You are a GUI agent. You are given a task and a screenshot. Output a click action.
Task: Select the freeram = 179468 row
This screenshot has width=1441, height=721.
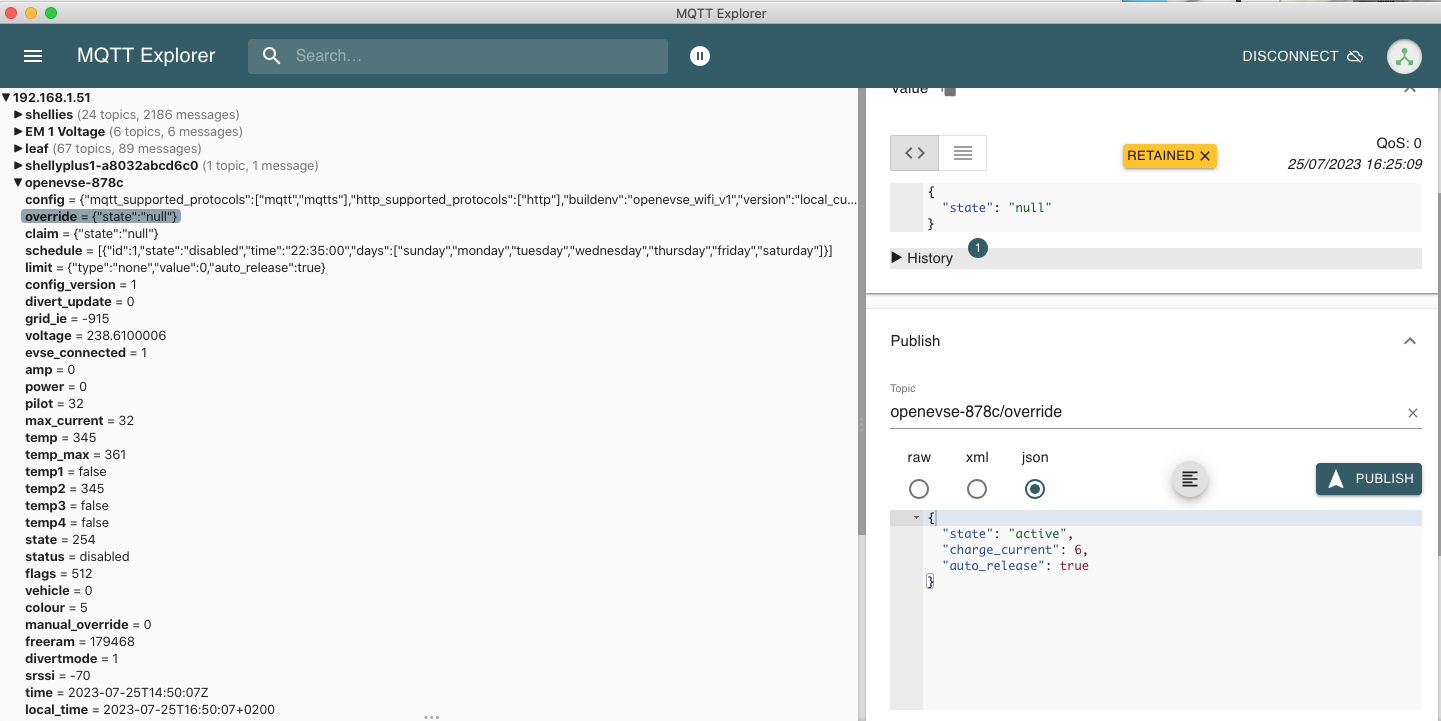tap(80, 642)
